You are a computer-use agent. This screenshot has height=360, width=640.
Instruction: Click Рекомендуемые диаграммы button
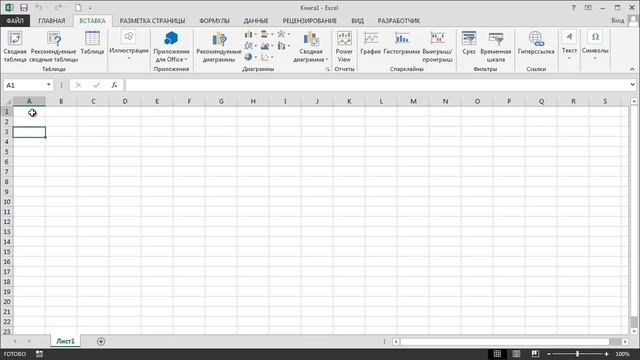click(x=219, y=47)
